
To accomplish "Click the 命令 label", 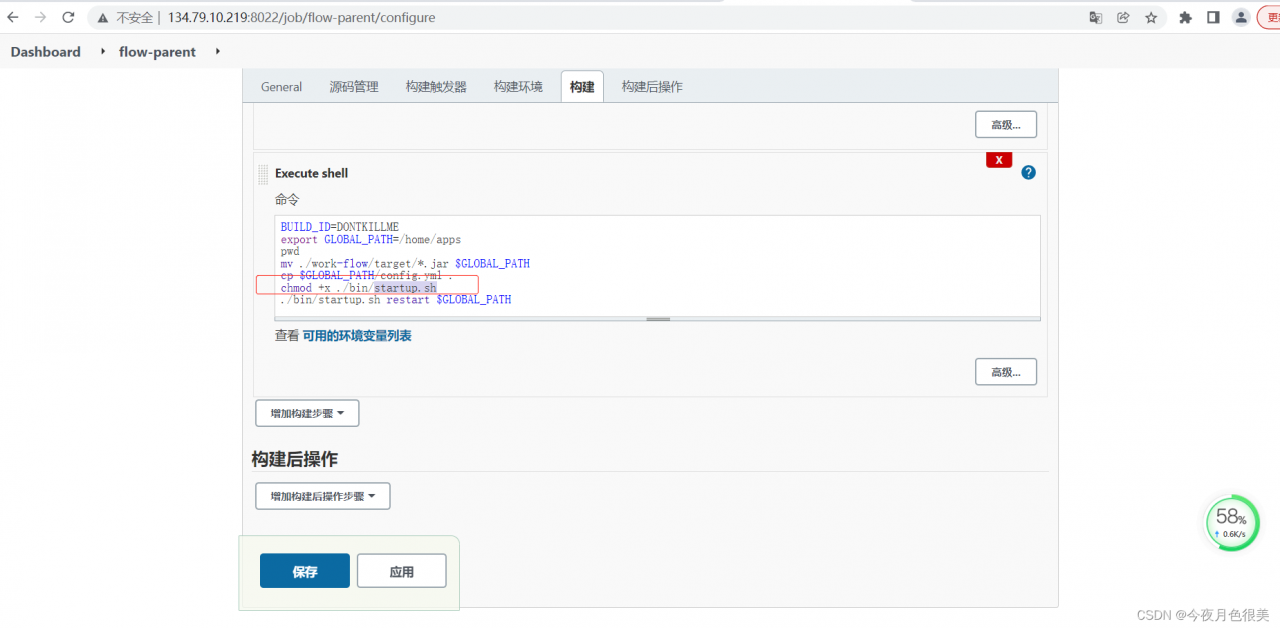I will point(287,199).
